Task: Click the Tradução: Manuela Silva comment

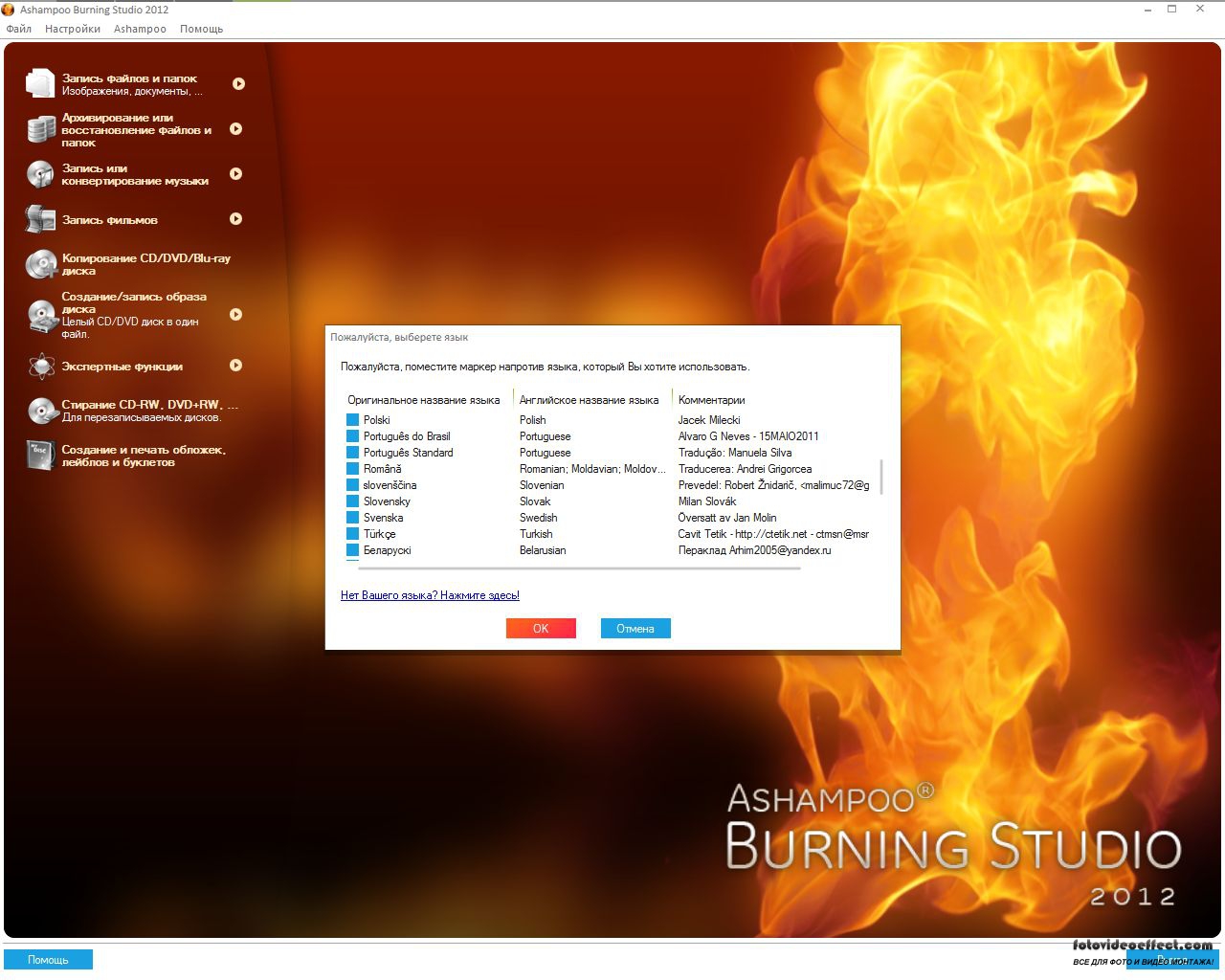Action: tap(735, 453)
